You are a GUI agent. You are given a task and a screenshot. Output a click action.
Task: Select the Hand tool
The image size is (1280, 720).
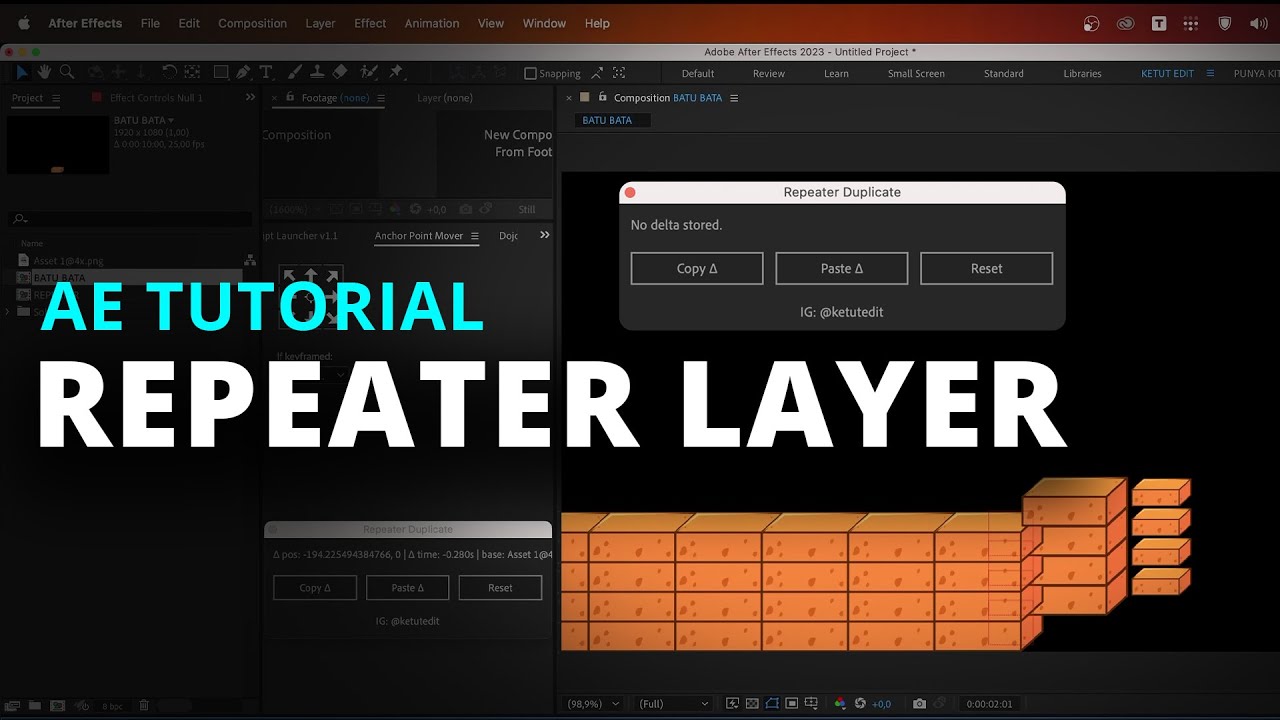[x=44, y=72]
